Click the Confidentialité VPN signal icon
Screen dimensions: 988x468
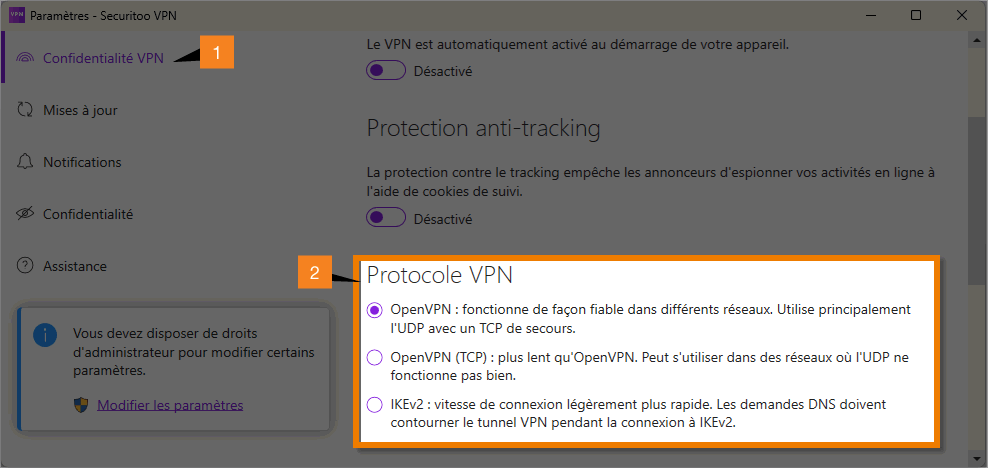[x=25, y=59]
